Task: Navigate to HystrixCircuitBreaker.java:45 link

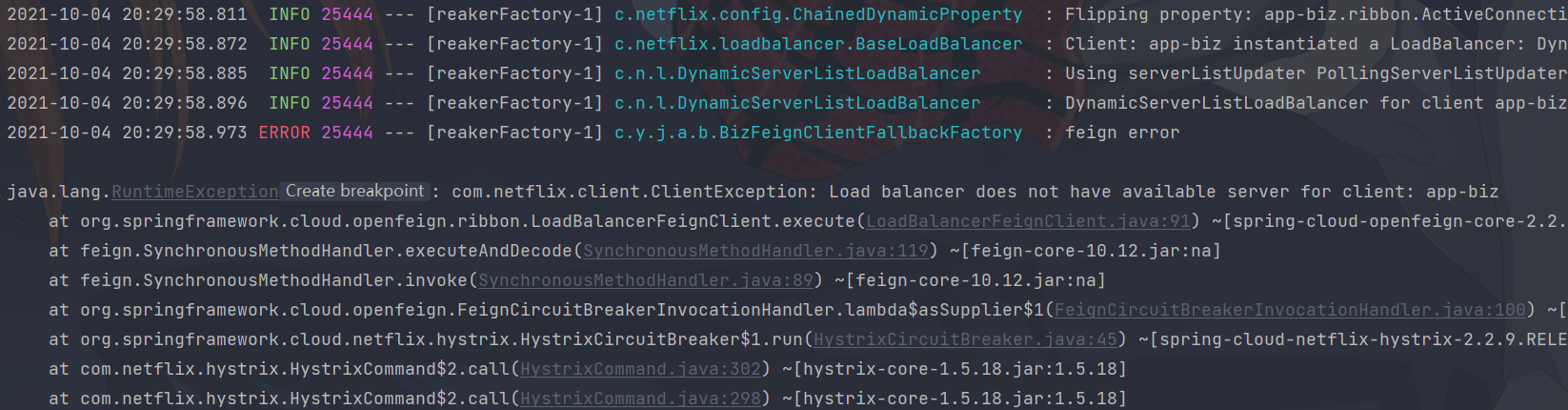Action: tap(965, 339)
